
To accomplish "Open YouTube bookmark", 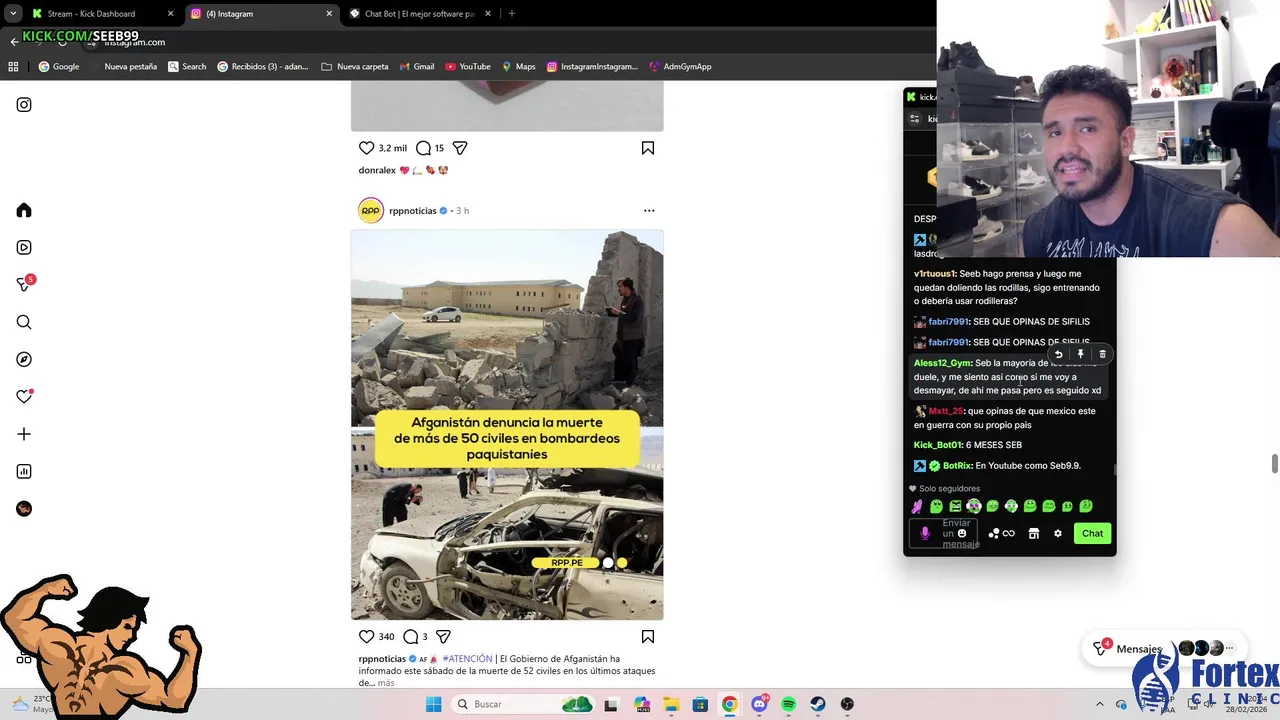I will pyautogui.click(x=468, y=67).
